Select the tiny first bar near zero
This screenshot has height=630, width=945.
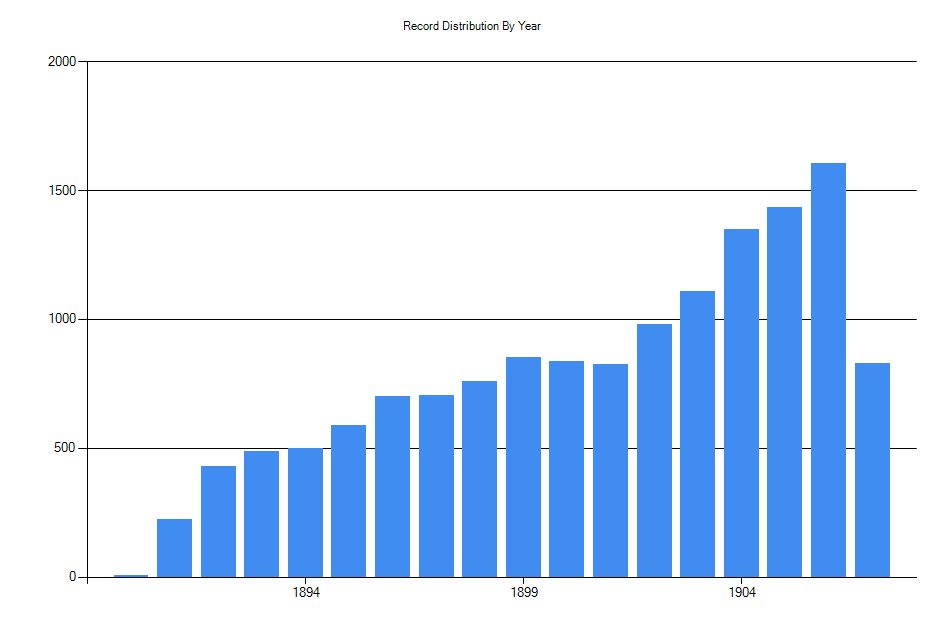tap(131, 576)
